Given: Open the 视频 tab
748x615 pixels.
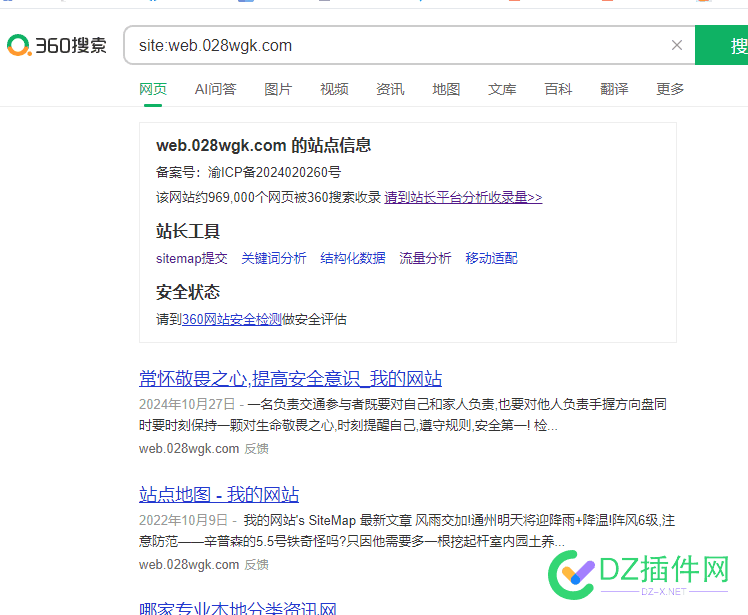Looking at the screenshot, I should point(334,89).
